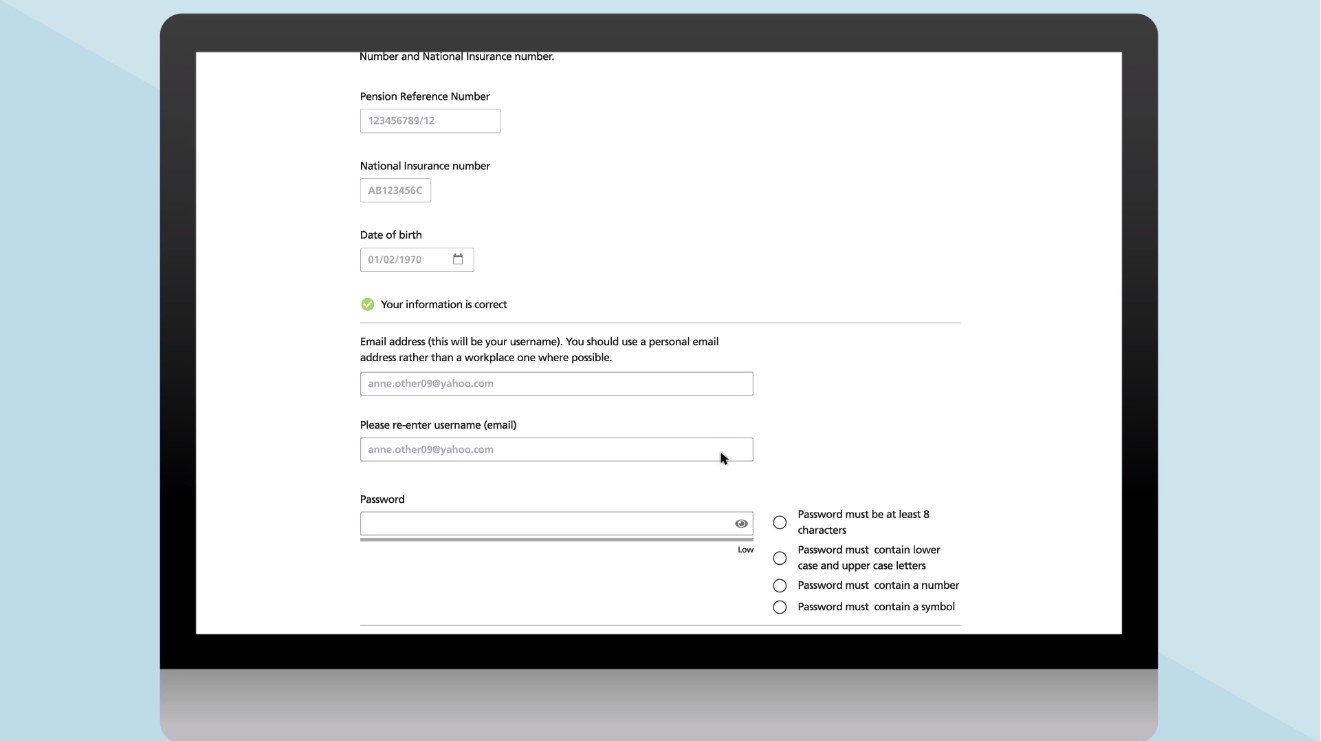Click the password strength bar
The image size is (1321, 741).
tap(556, 540)
